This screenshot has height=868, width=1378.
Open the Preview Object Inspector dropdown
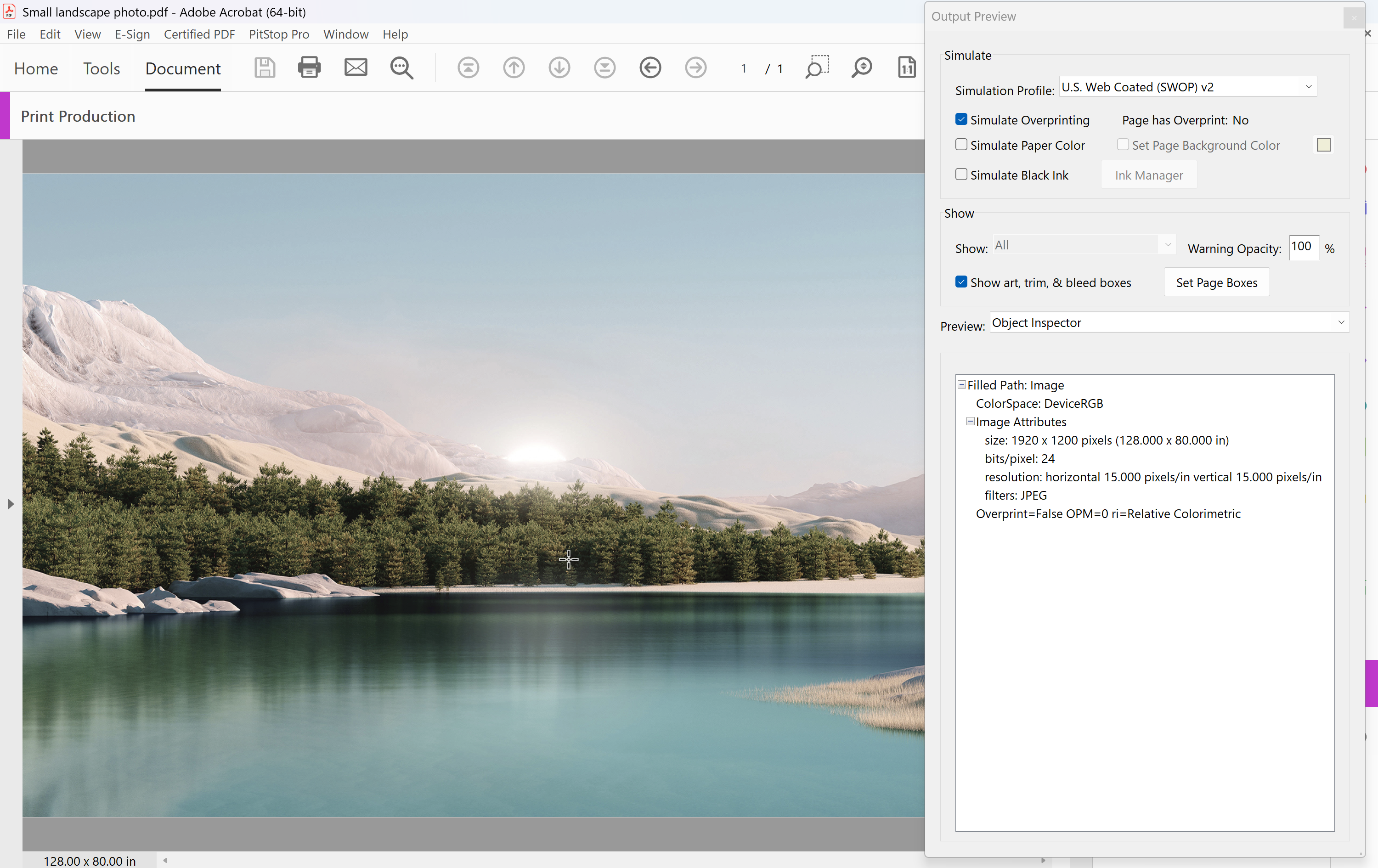tap(1169, 323)
